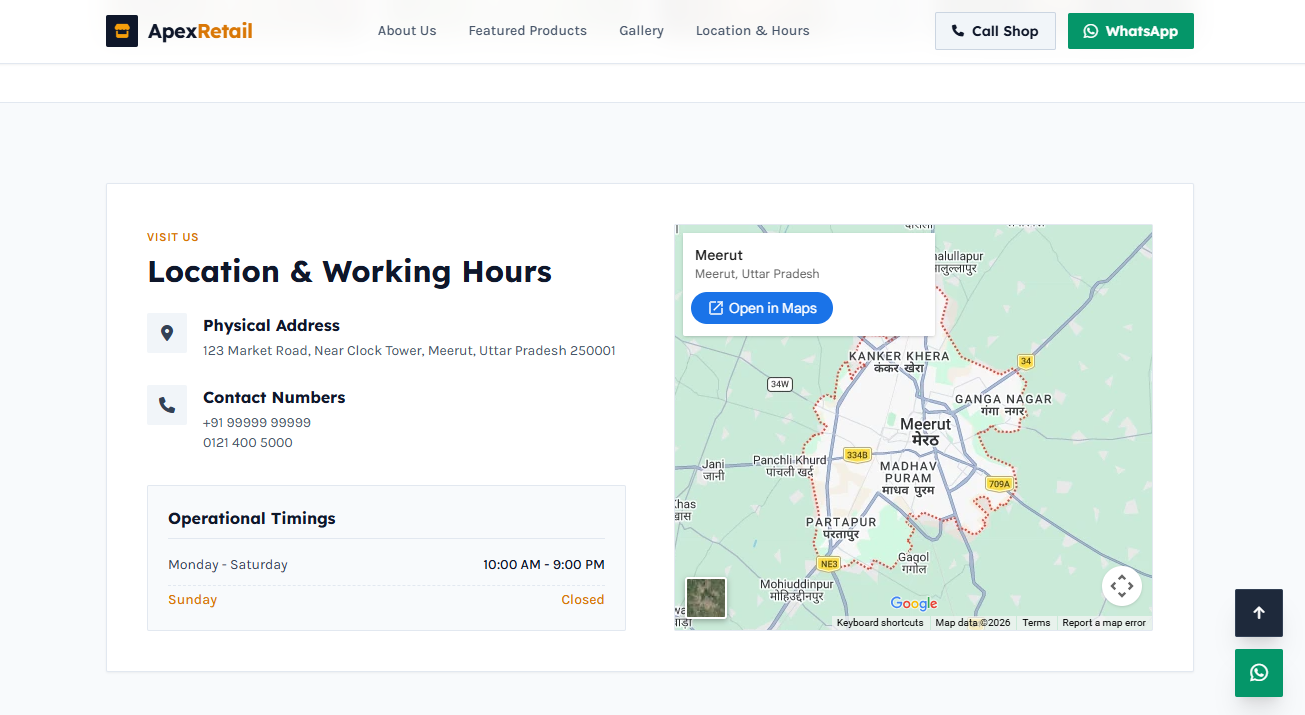Click the Google logo on the map

(914, 603)
